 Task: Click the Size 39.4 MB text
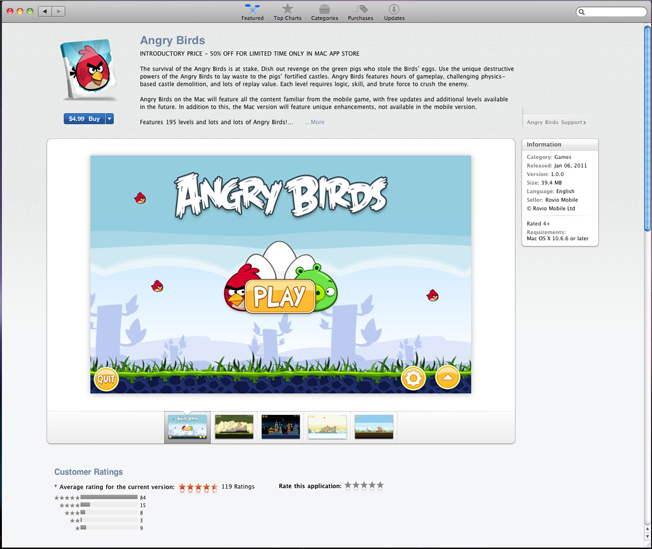(x=544, y=183)
